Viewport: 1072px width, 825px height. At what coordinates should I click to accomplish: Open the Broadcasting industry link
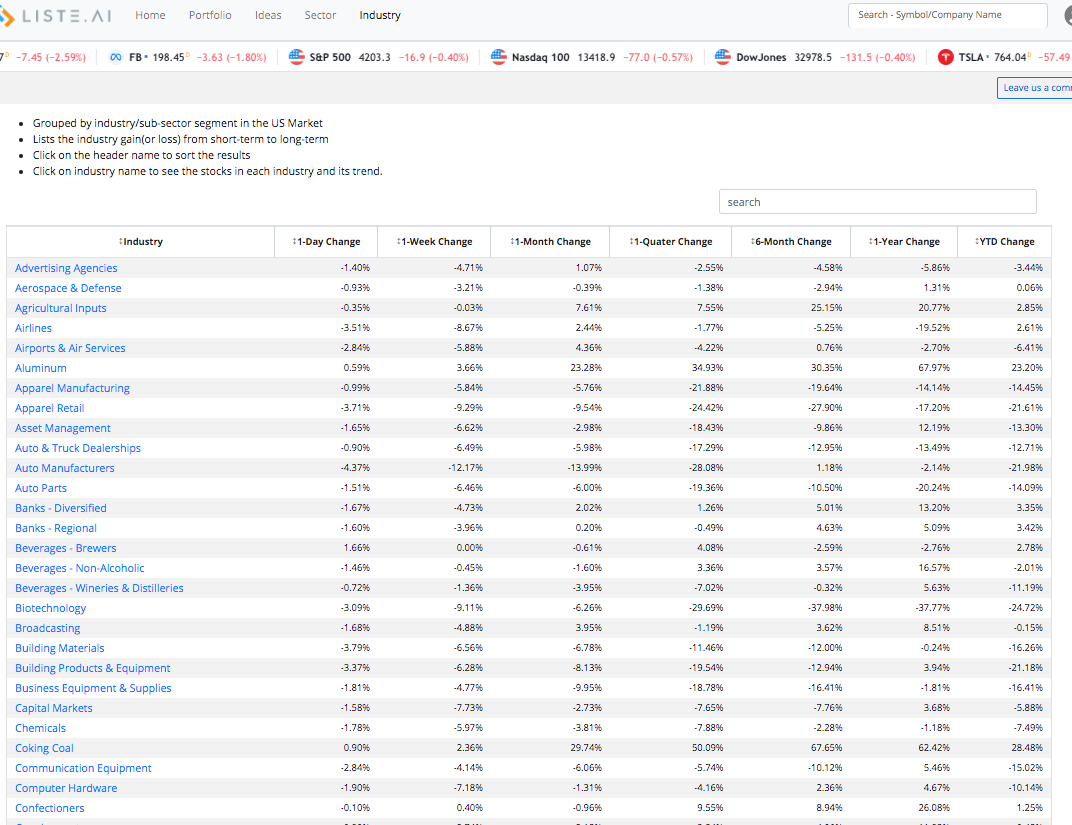click(x=48, y=627)
